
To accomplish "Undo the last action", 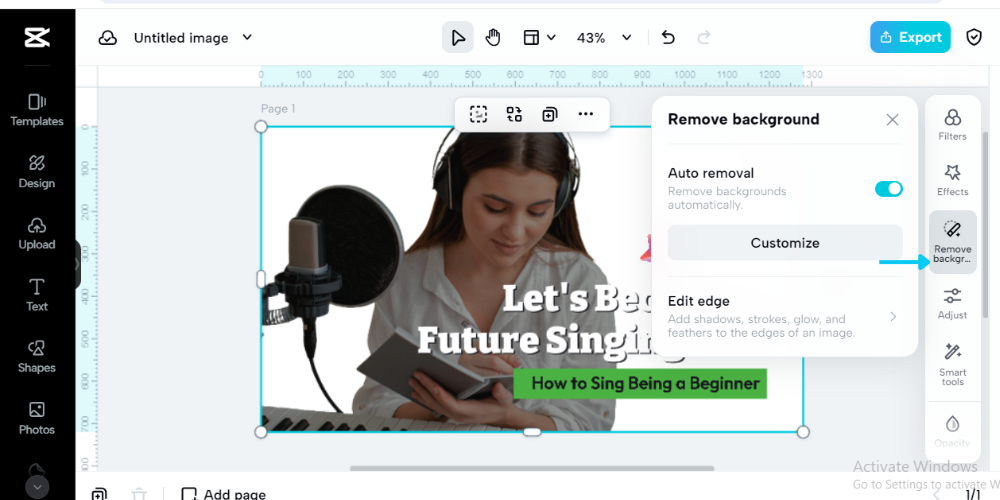I will (668, 38).
